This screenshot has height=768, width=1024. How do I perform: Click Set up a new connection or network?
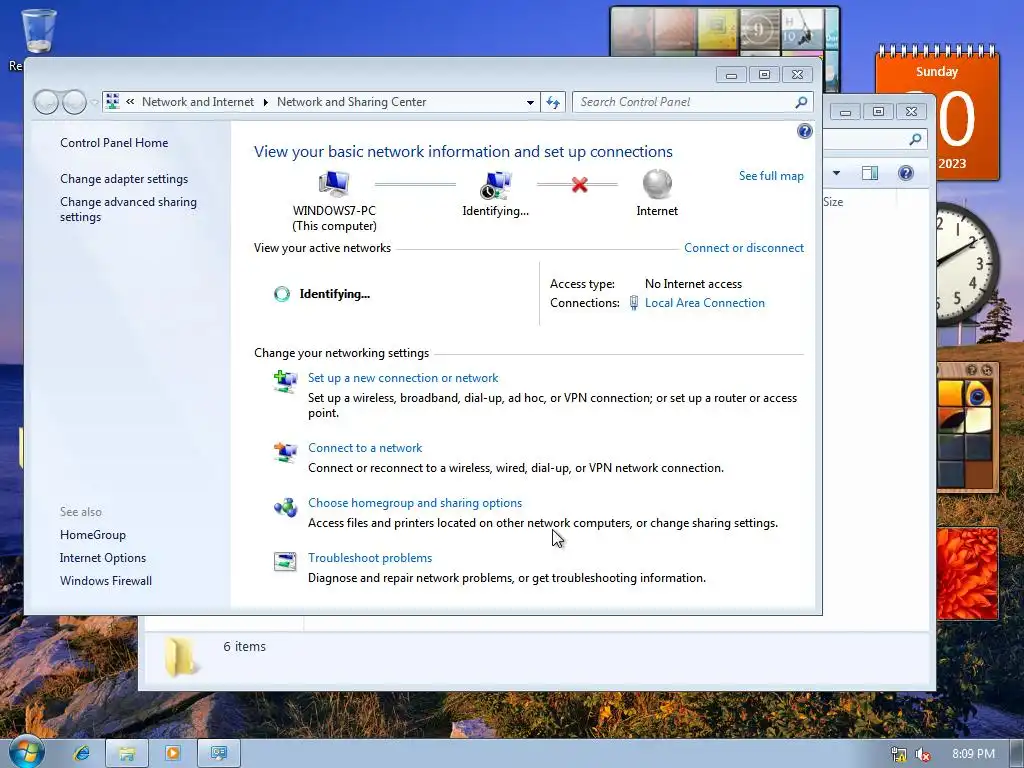click(403, 377)
